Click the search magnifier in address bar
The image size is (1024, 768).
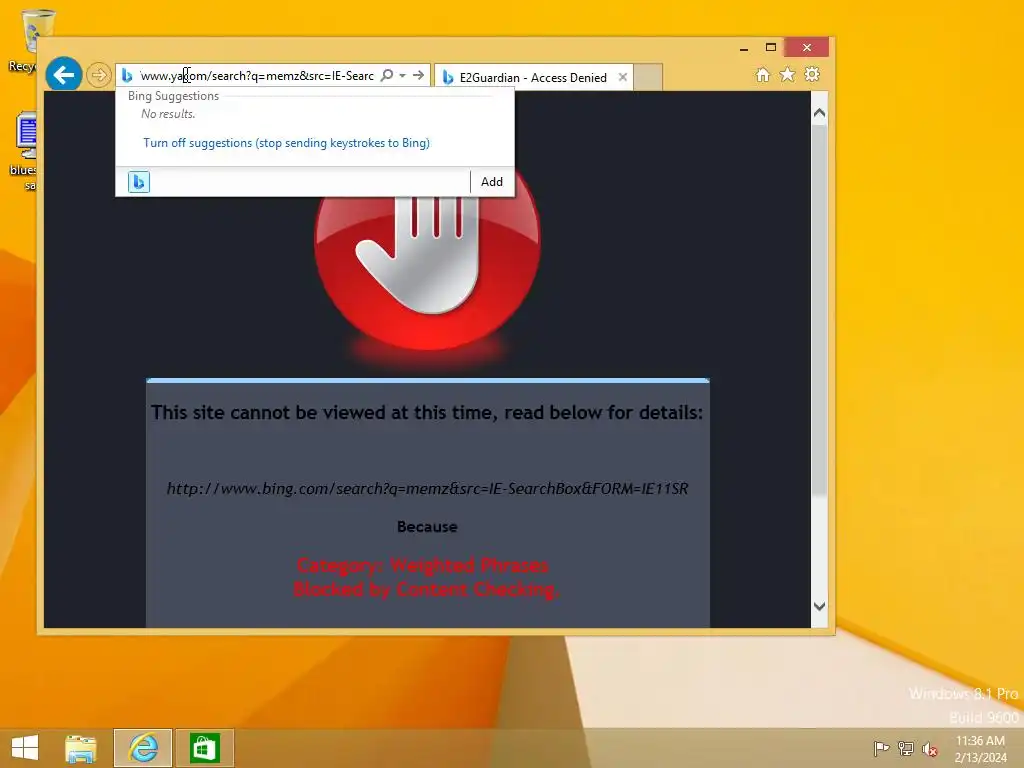387,75
